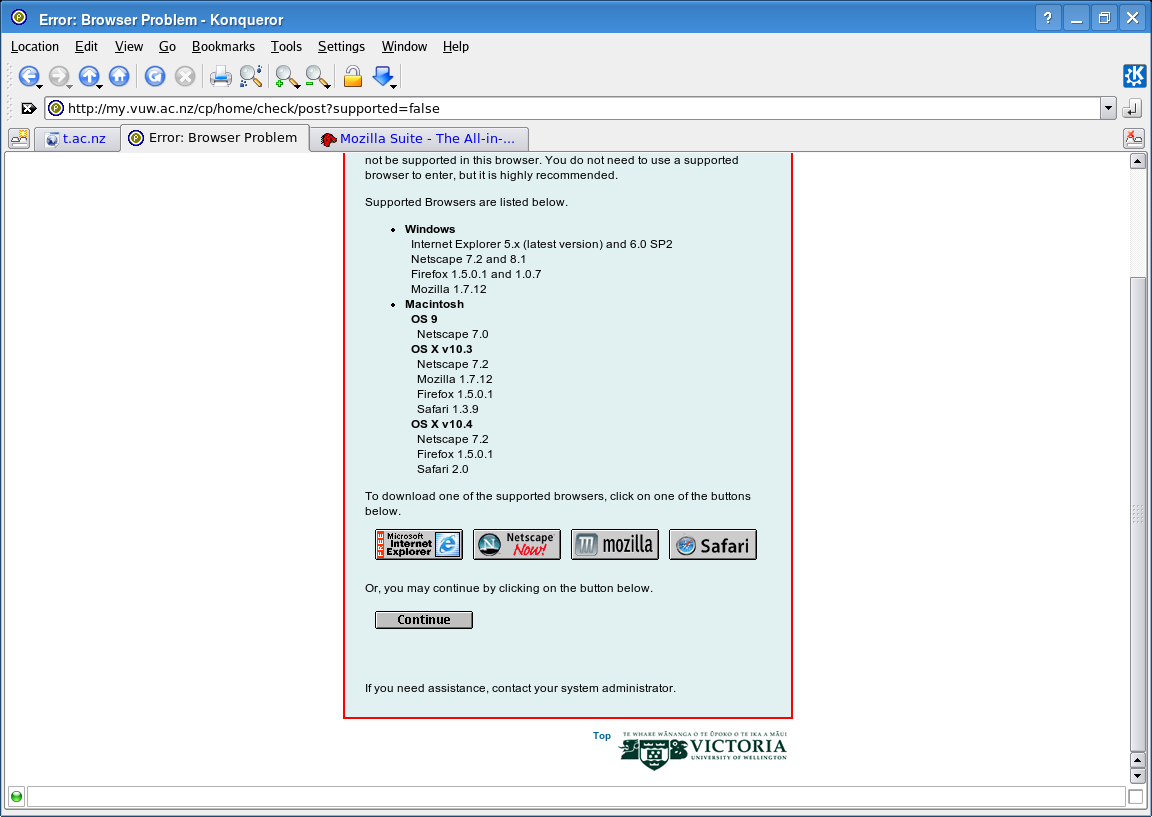
Task: Open the Settings menu
Action: click(x=341, y=46)
